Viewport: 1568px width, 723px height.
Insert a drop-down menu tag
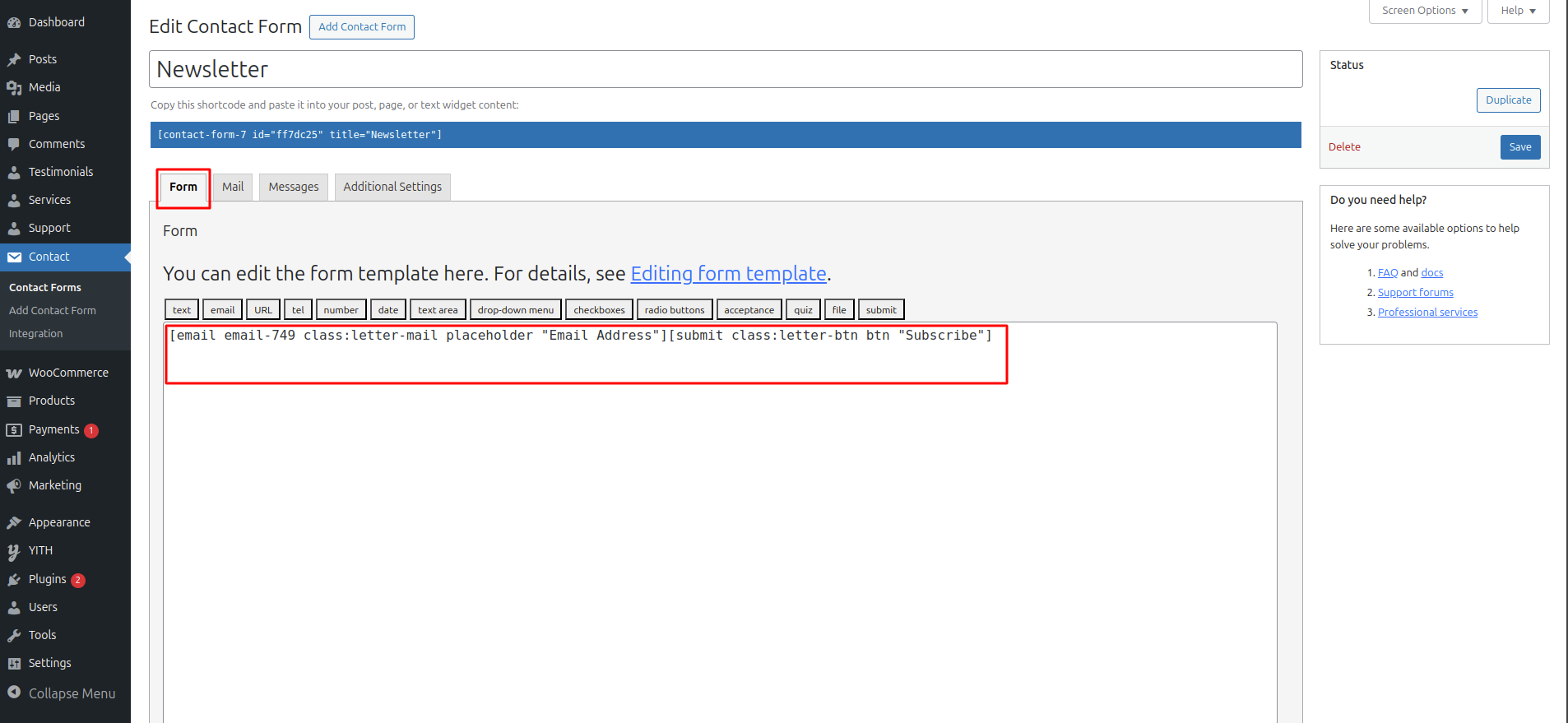516,310
